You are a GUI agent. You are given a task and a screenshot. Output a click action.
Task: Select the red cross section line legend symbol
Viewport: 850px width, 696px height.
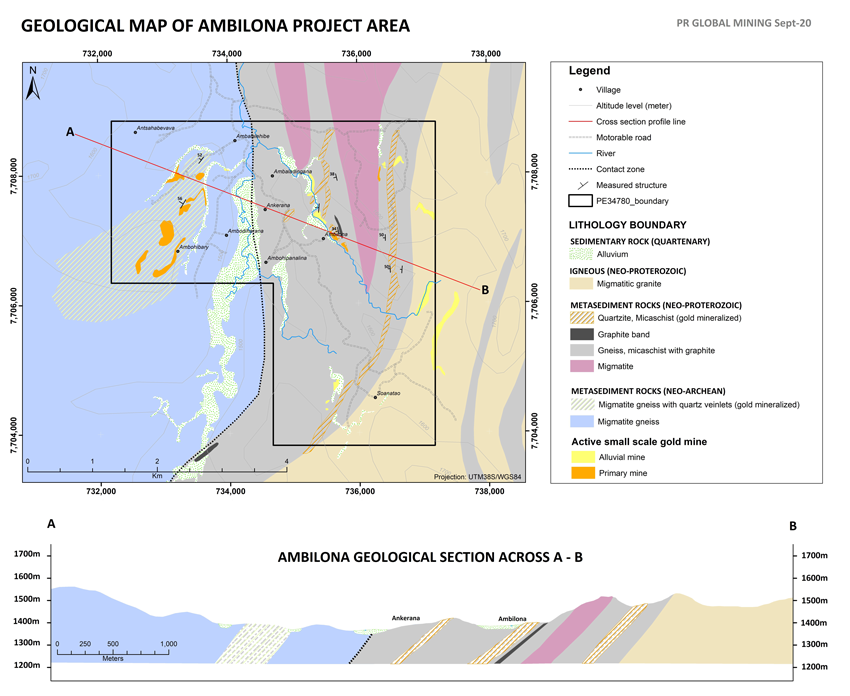coord(581,122)
